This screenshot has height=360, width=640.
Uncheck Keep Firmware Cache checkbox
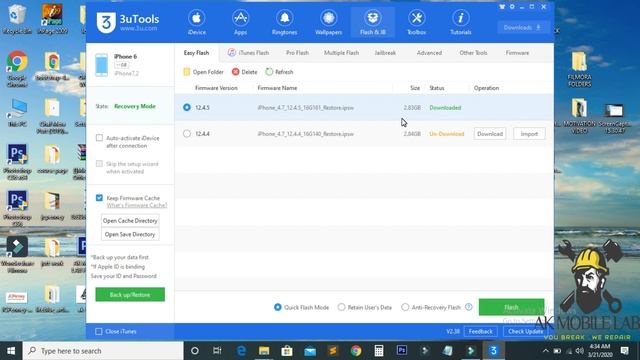(x=99, y=198)
